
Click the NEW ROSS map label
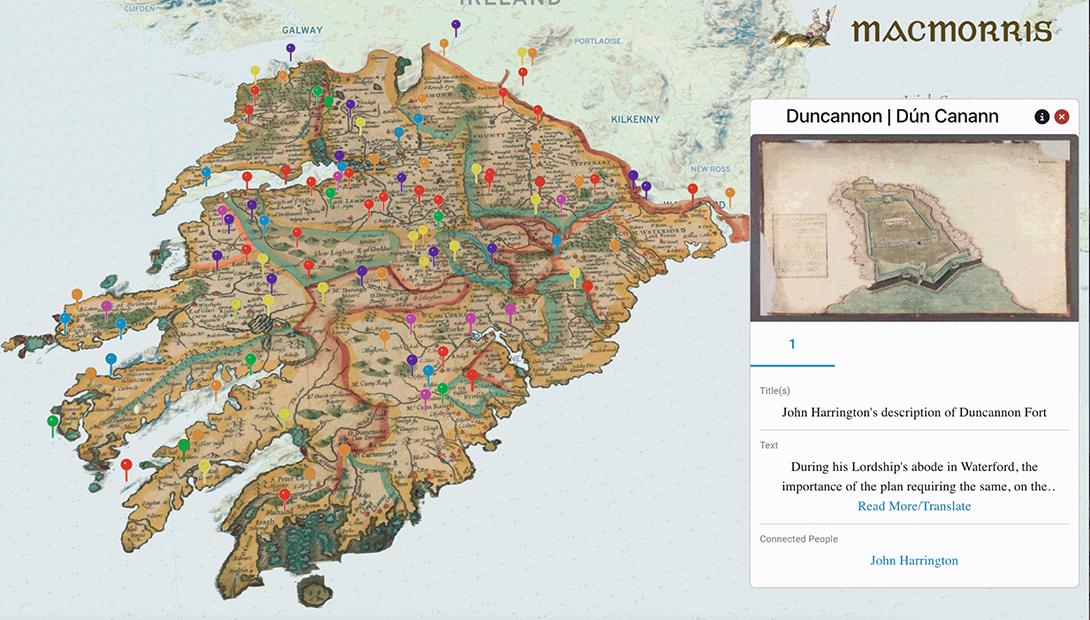(x=710, y=169)
